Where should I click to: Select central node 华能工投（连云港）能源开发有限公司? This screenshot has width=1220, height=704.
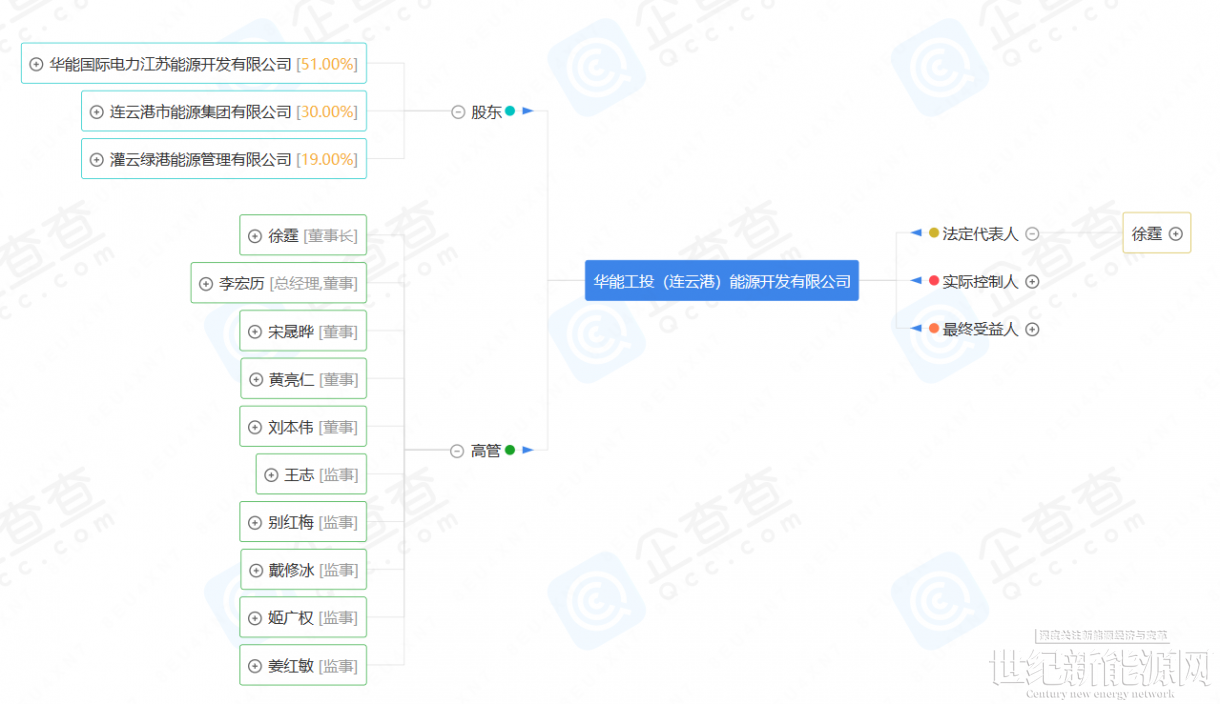[x=722, y=281]
